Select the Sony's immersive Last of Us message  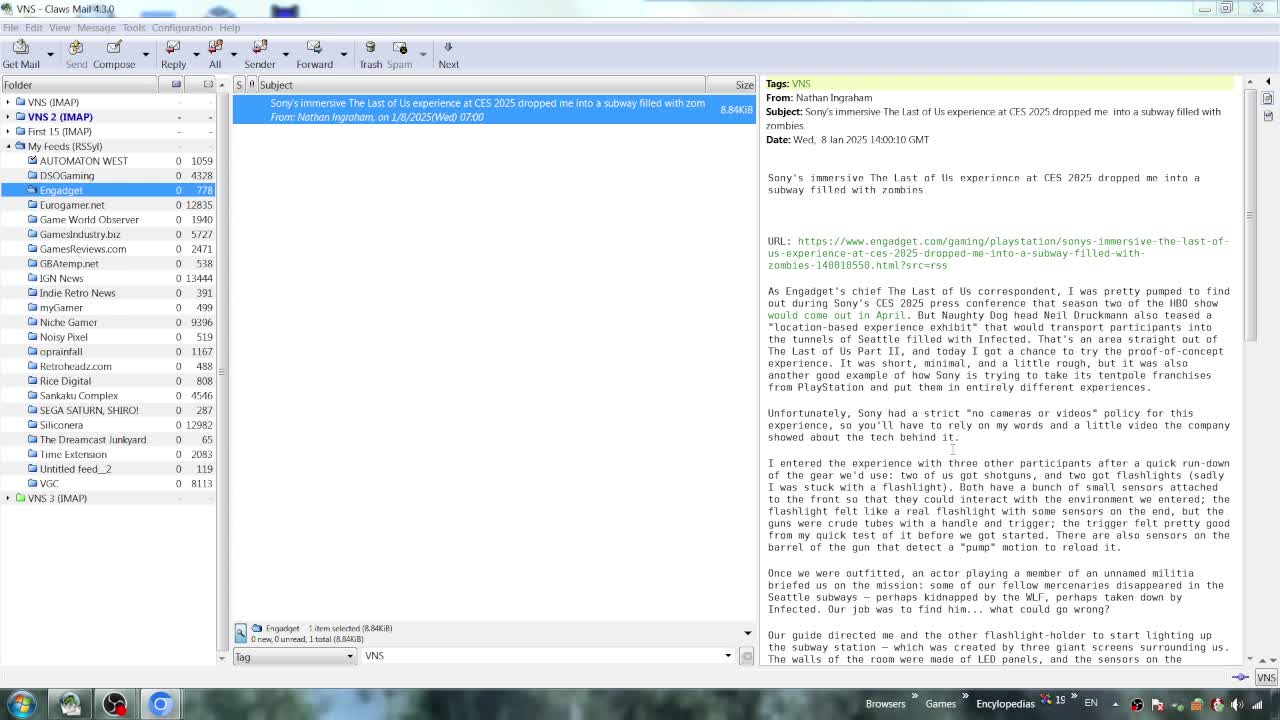(494, 110)
